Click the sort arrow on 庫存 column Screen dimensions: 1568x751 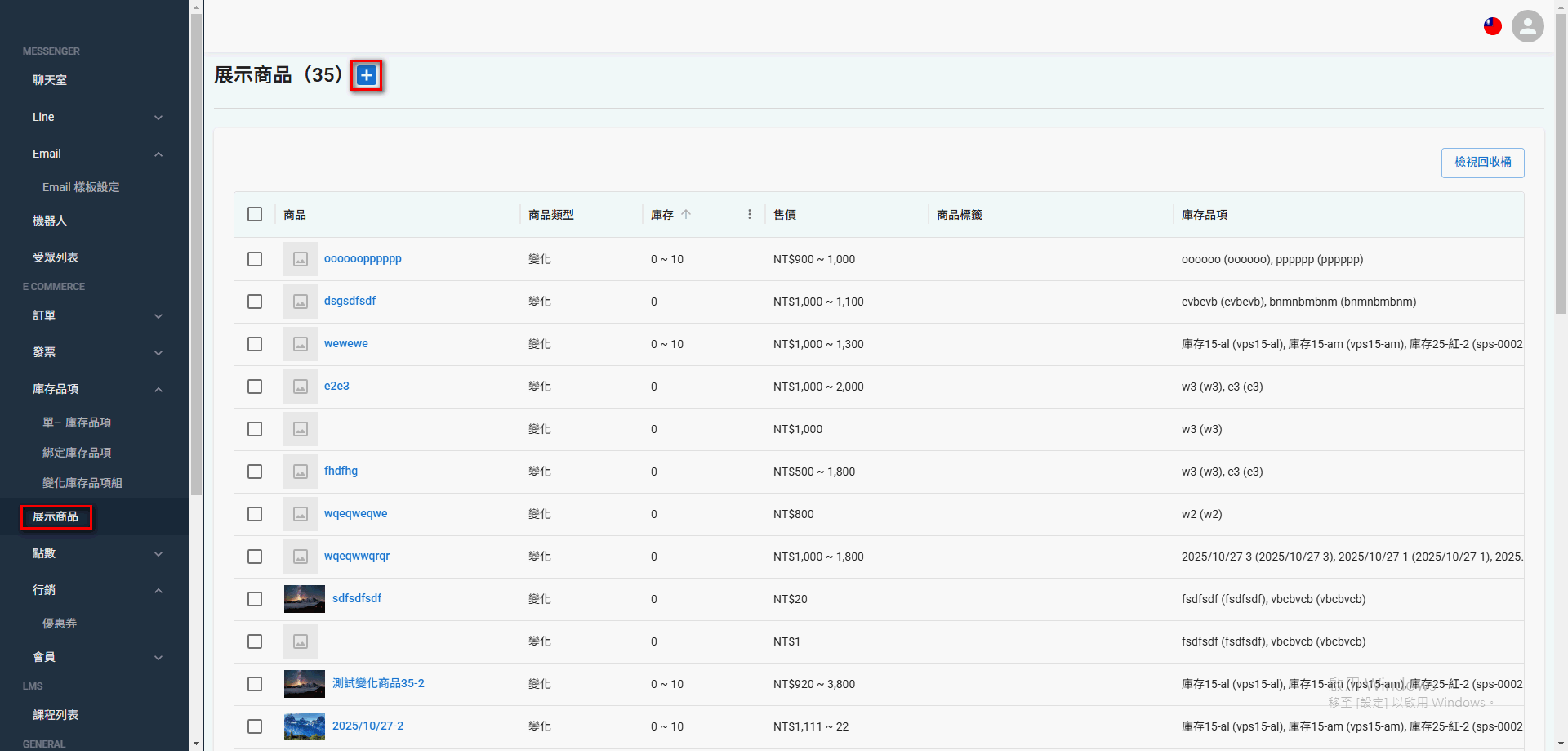687,214
